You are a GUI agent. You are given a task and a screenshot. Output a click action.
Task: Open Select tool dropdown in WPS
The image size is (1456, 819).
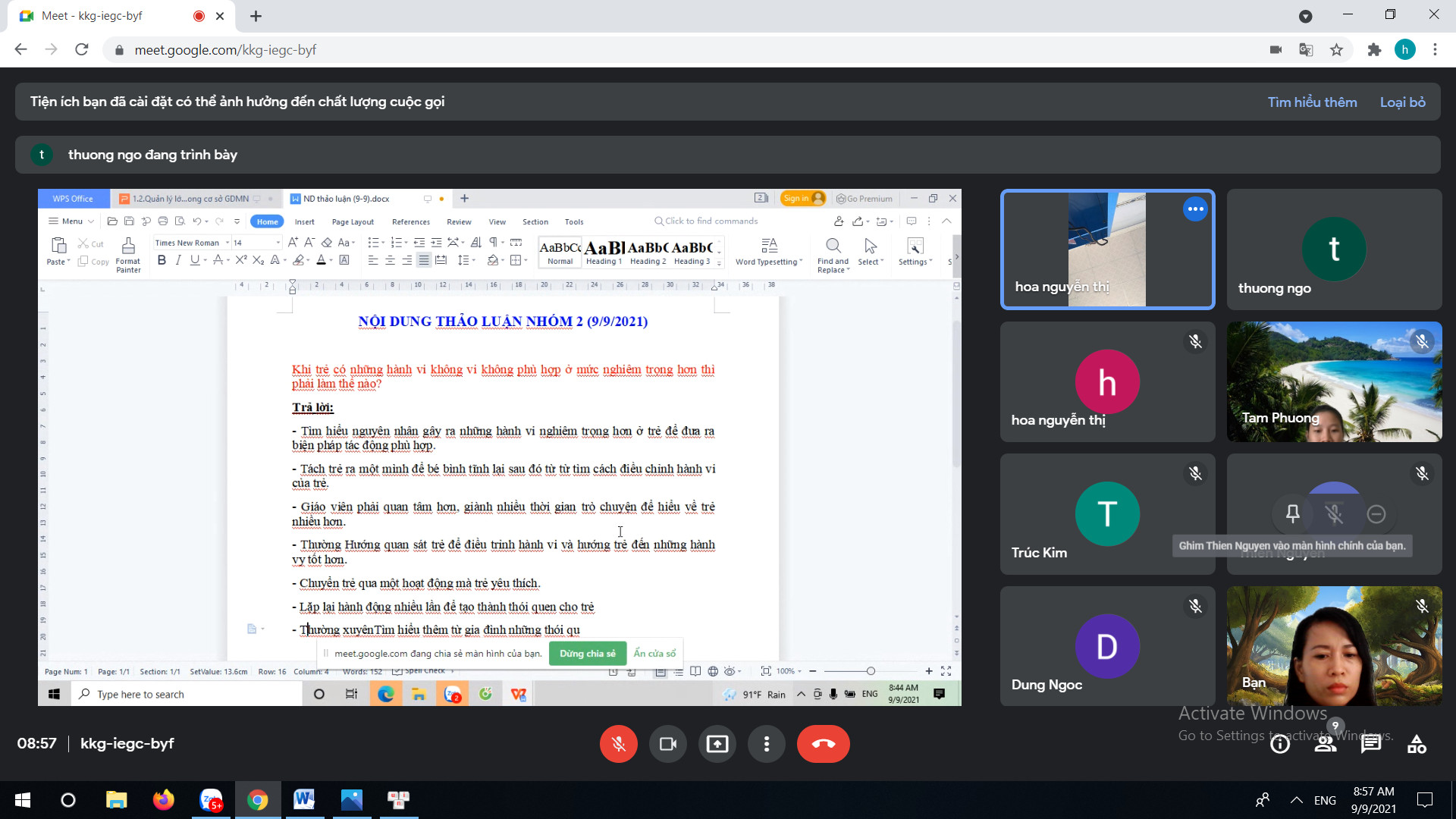[871, 252]
